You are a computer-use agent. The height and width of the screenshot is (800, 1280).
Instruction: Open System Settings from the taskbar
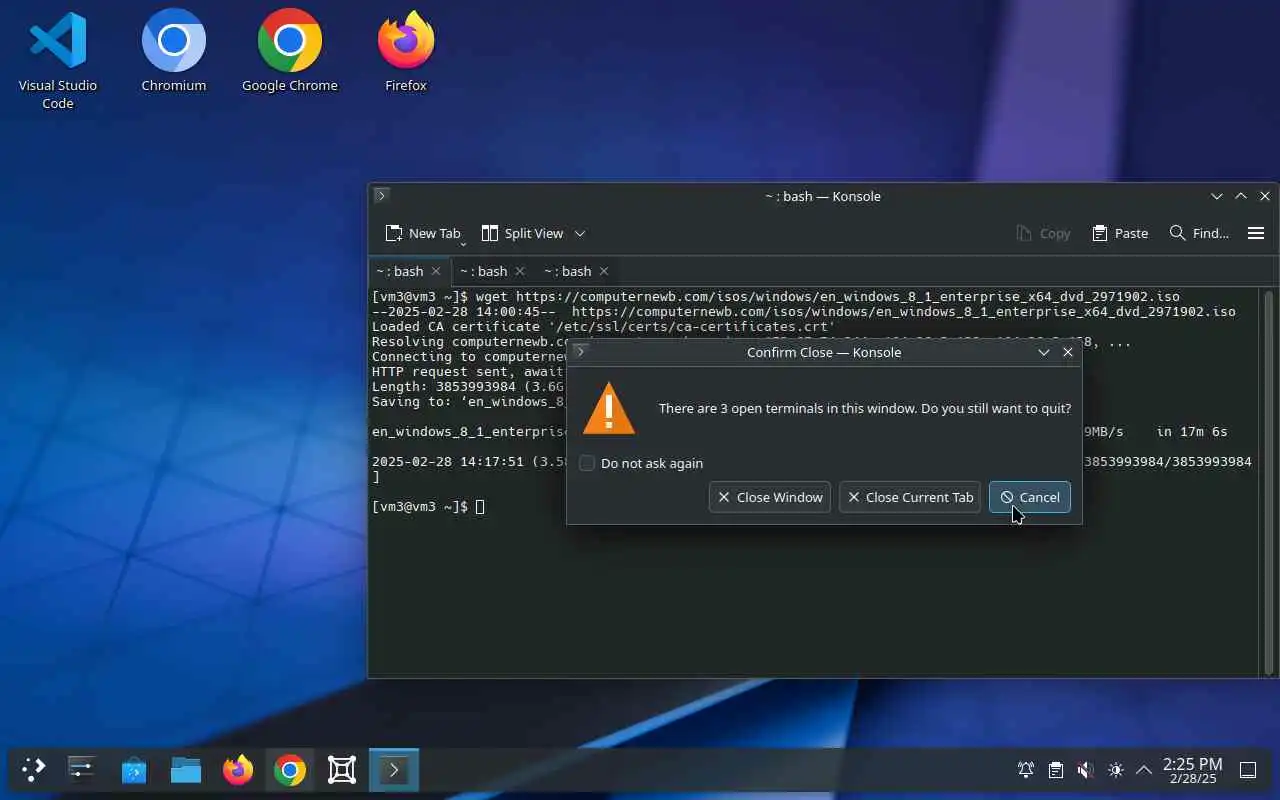click(82, 770)
